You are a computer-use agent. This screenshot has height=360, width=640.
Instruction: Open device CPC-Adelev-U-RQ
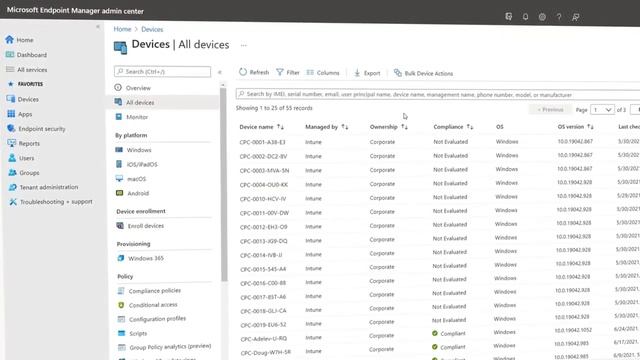(264, 339)
